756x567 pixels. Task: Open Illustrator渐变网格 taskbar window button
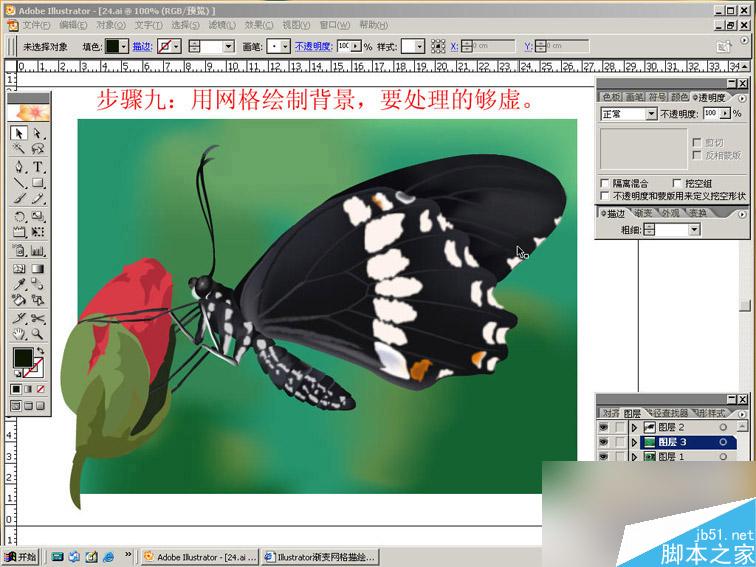(x=321, y=557)
